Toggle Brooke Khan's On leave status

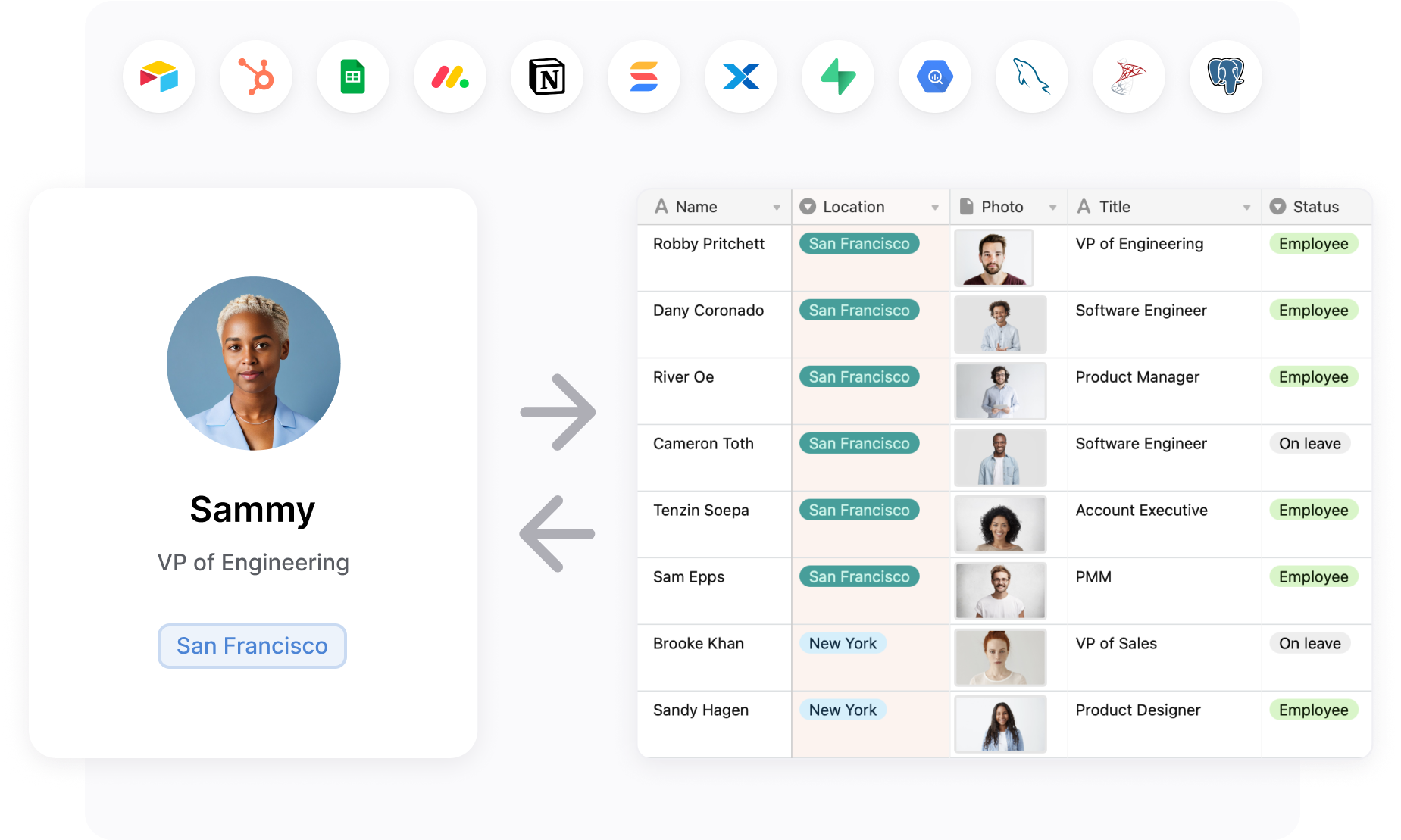coord(1309,643)
